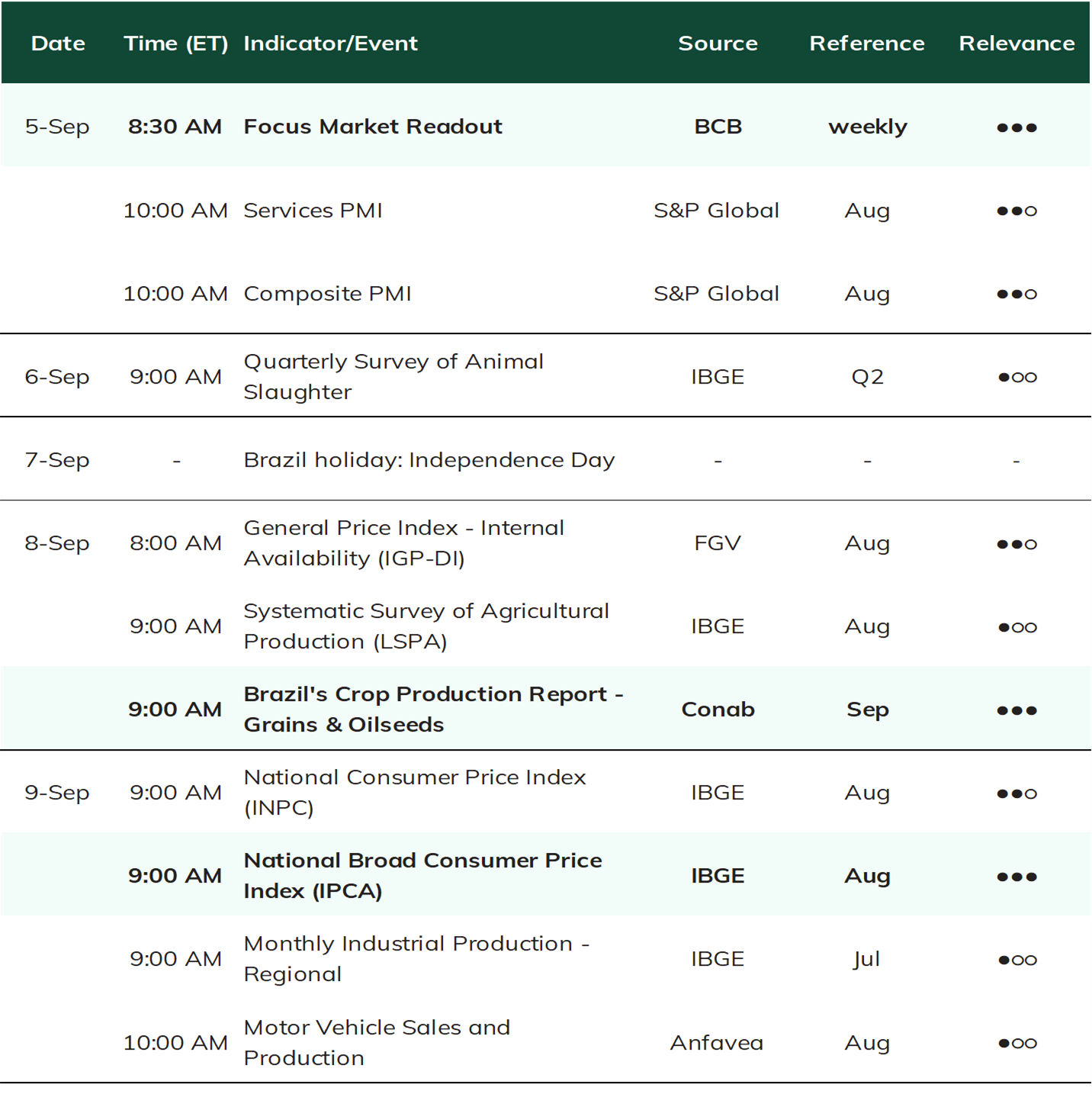Viewport: 1092px width, 1094px height.
Task: Click the Anfavea source cell
Action: [x=717, y=1042]
